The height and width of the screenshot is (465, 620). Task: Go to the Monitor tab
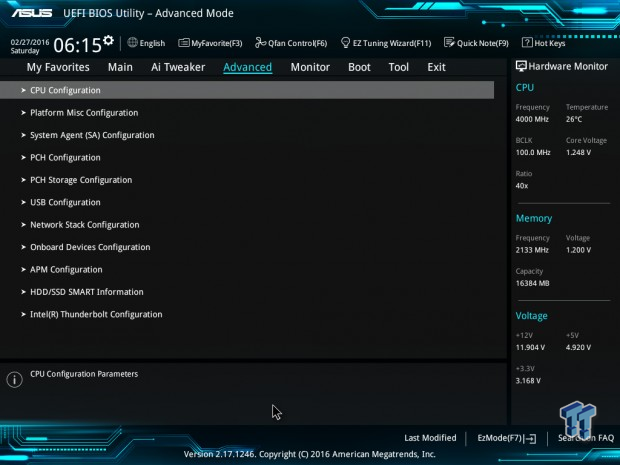310,67
